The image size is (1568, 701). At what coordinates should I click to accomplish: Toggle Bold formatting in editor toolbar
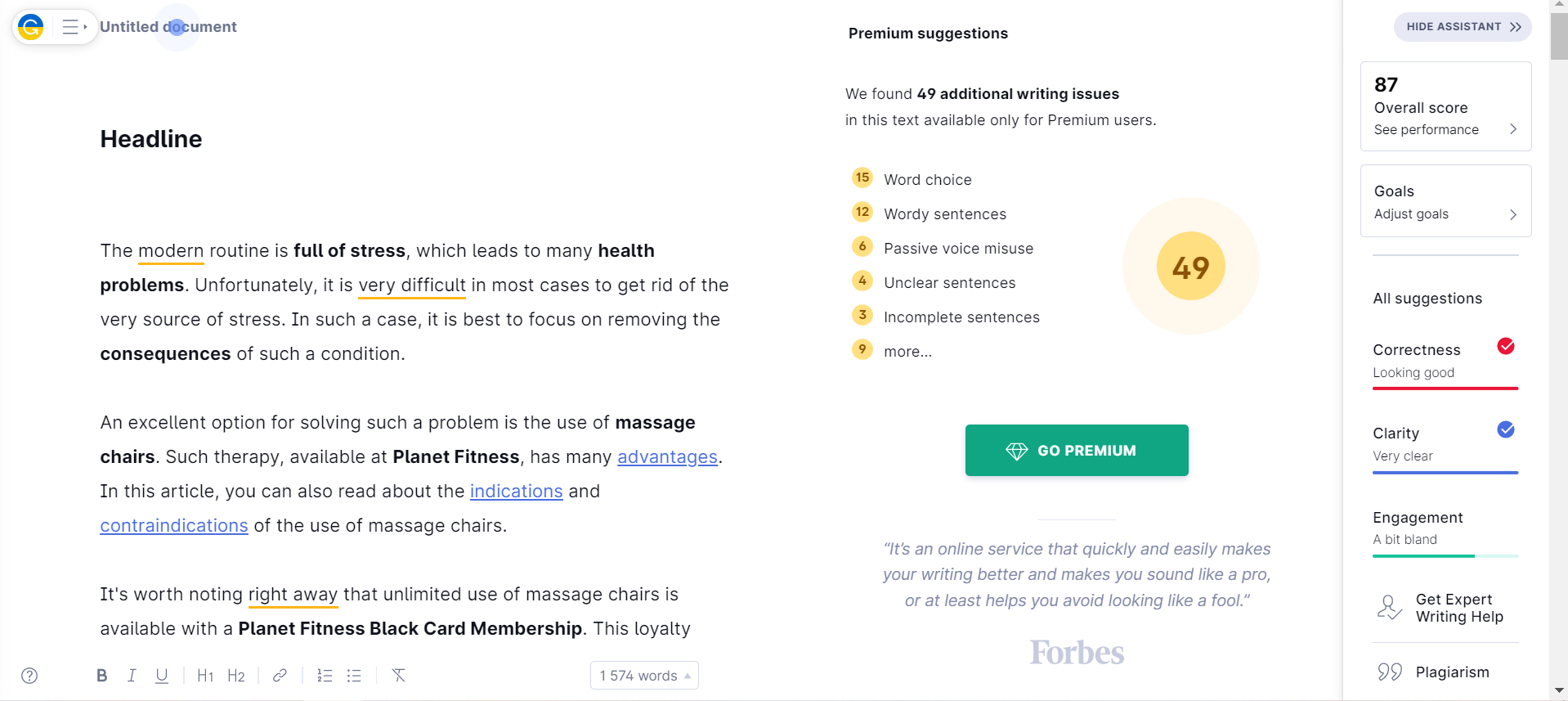tap(101, 676)
